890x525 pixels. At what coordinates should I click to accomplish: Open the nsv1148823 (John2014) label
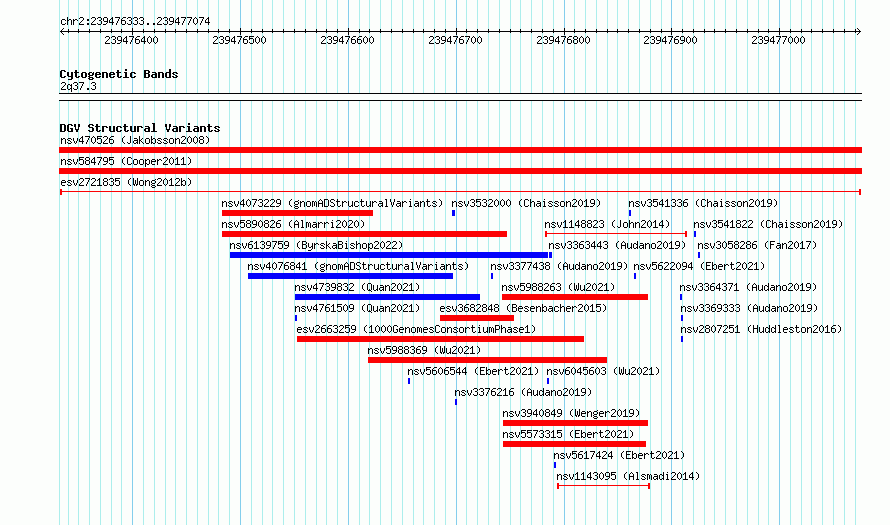click(x=607, y=224)
